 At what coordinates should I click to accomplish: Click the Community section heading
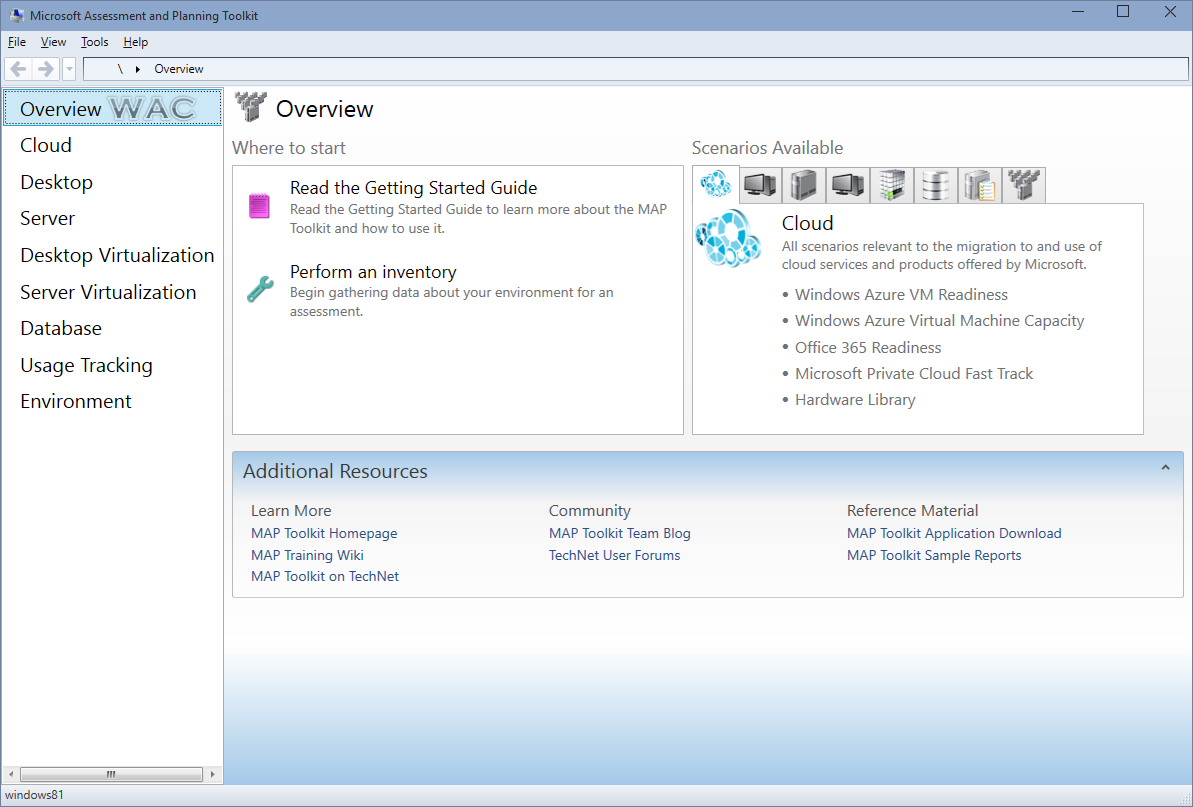tap(590, 511)
